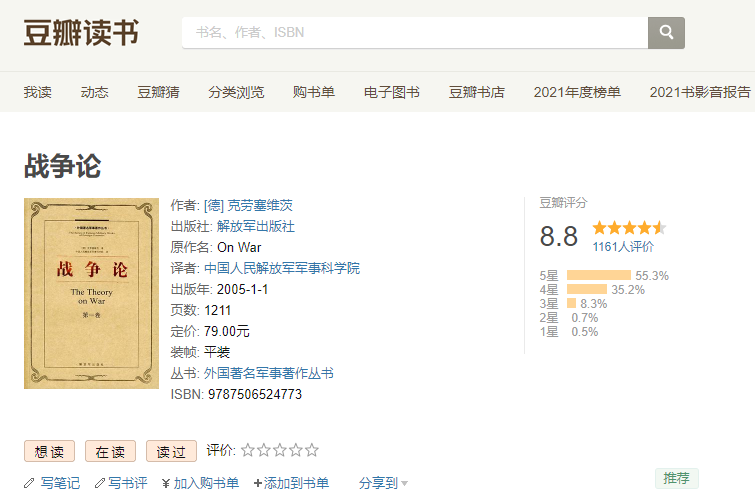
Task: Open translator link 中国人民解放军军事科学院
Action: tap(282, 268)
